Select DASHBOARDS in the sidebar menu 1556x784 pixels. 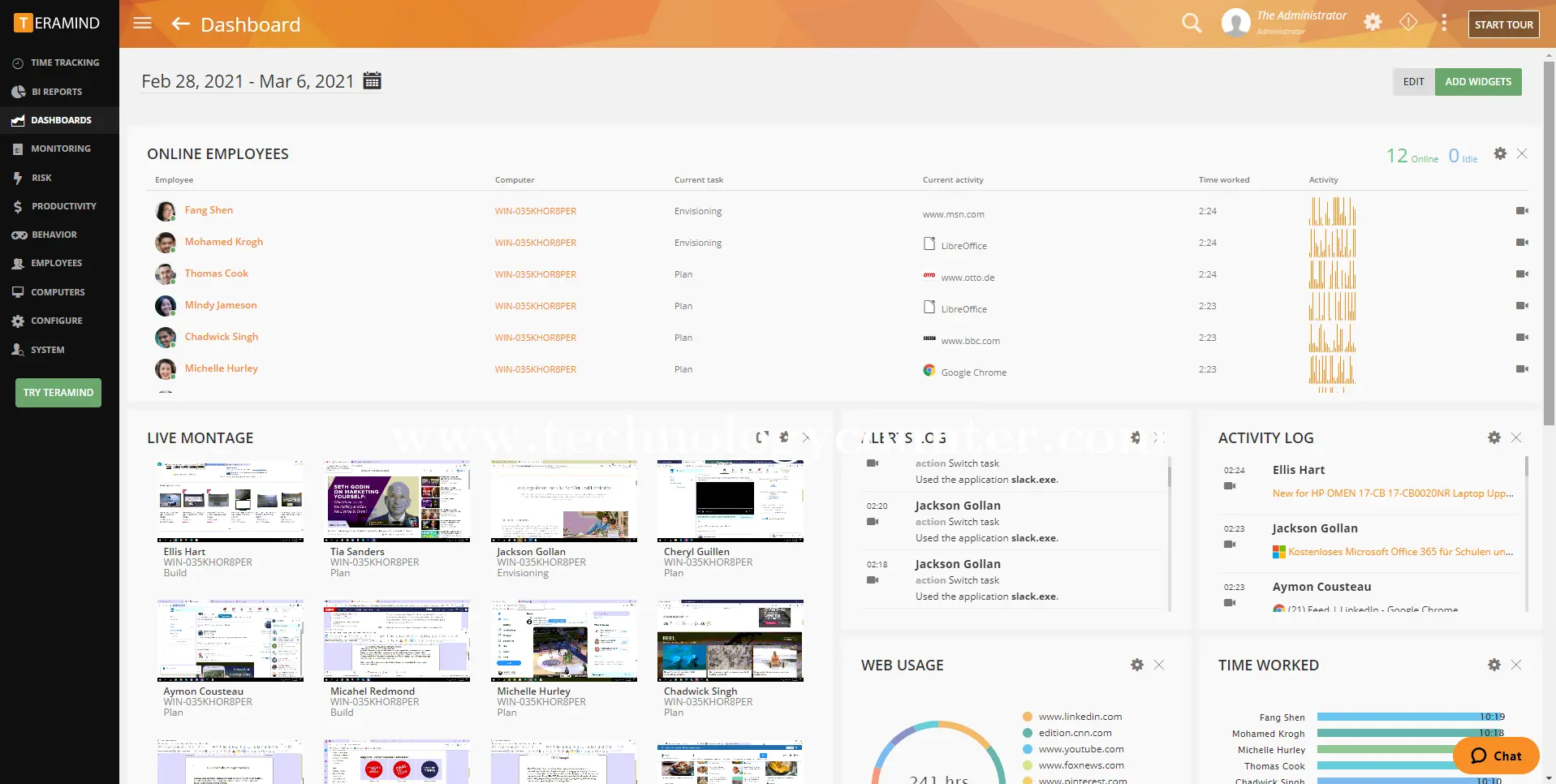pos(61,119)
